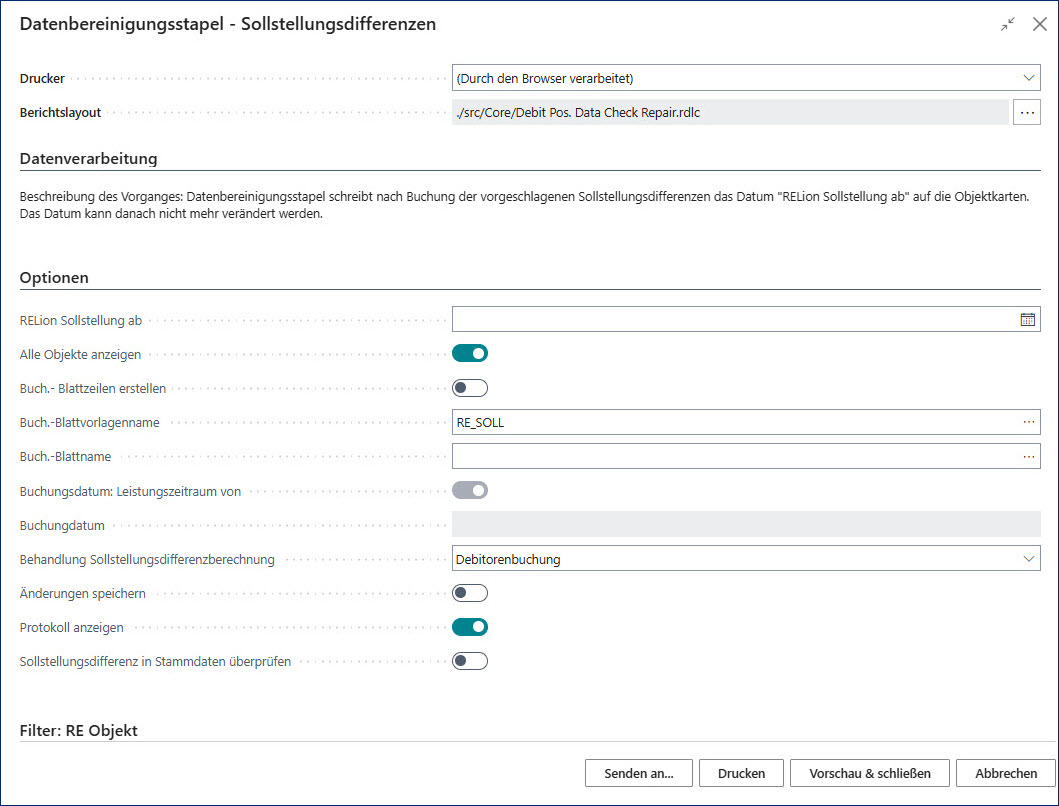Viewport: 1059px width, 806px height.
Task: Click into the Buch.-Blattname text field
Action: tap(735, 457)
